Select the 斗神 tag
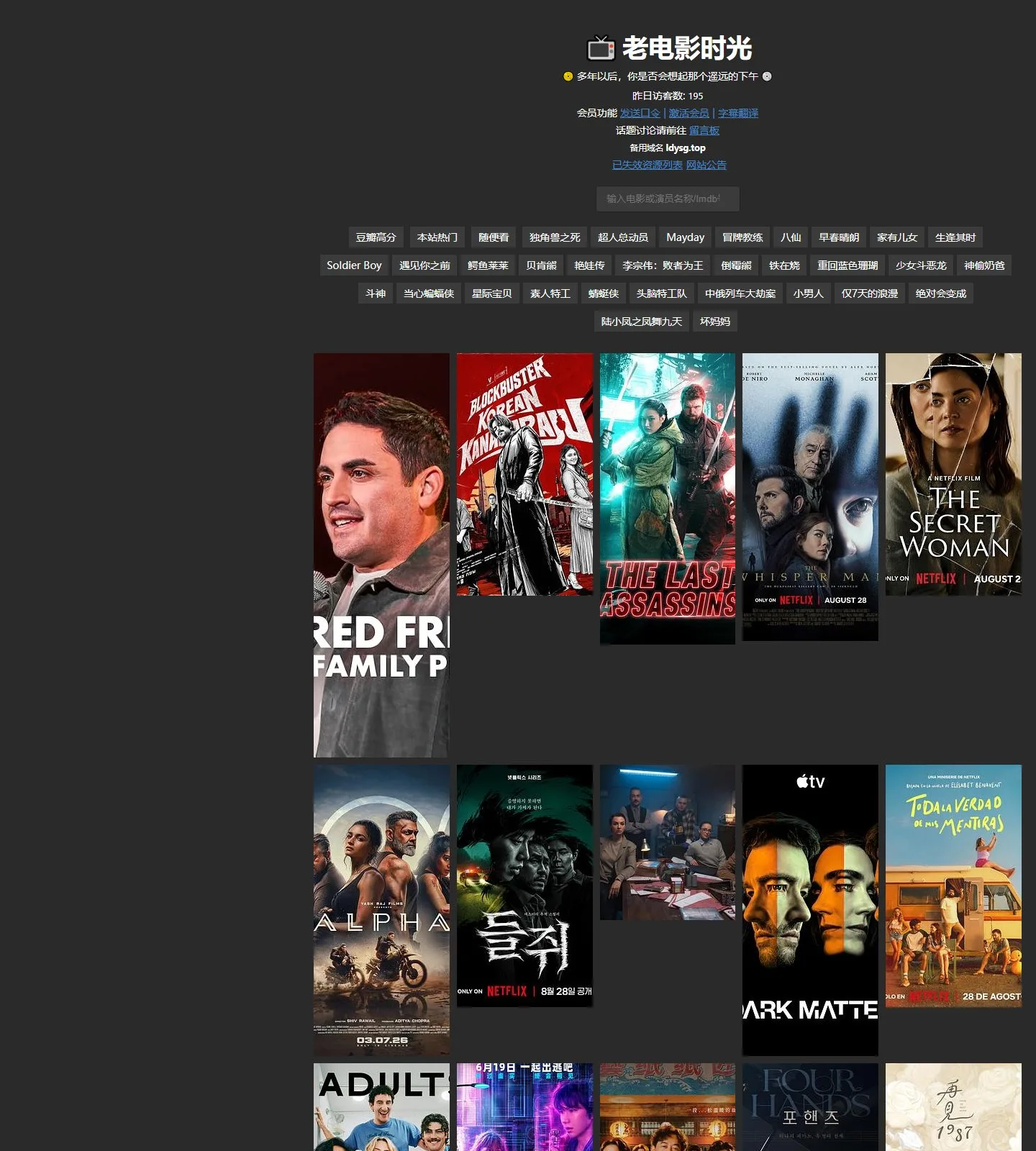 tap(376, 294)
